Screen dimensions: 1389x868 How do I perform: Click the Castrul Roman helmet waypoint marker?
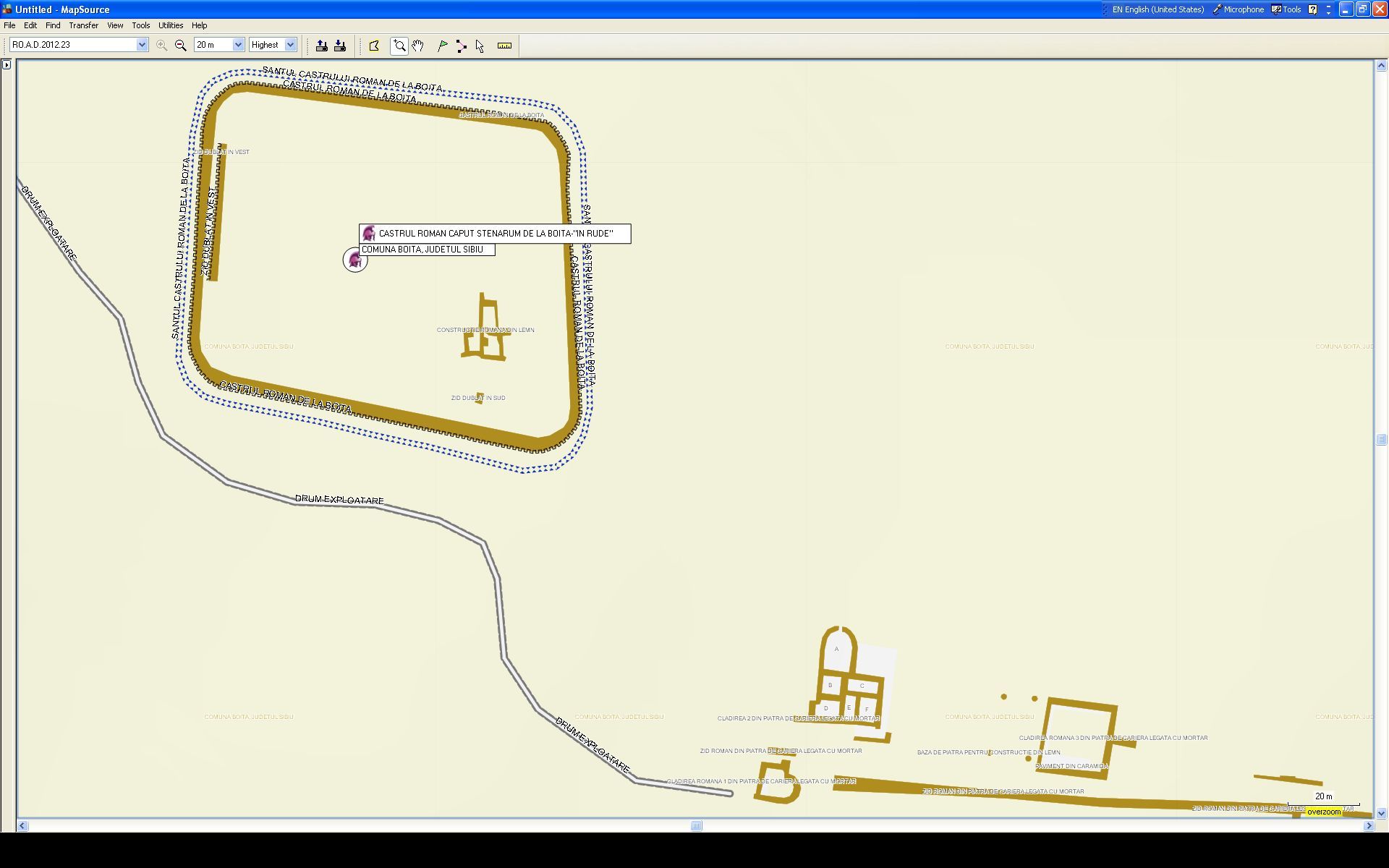pyautogui.click(x=354, y=260)
